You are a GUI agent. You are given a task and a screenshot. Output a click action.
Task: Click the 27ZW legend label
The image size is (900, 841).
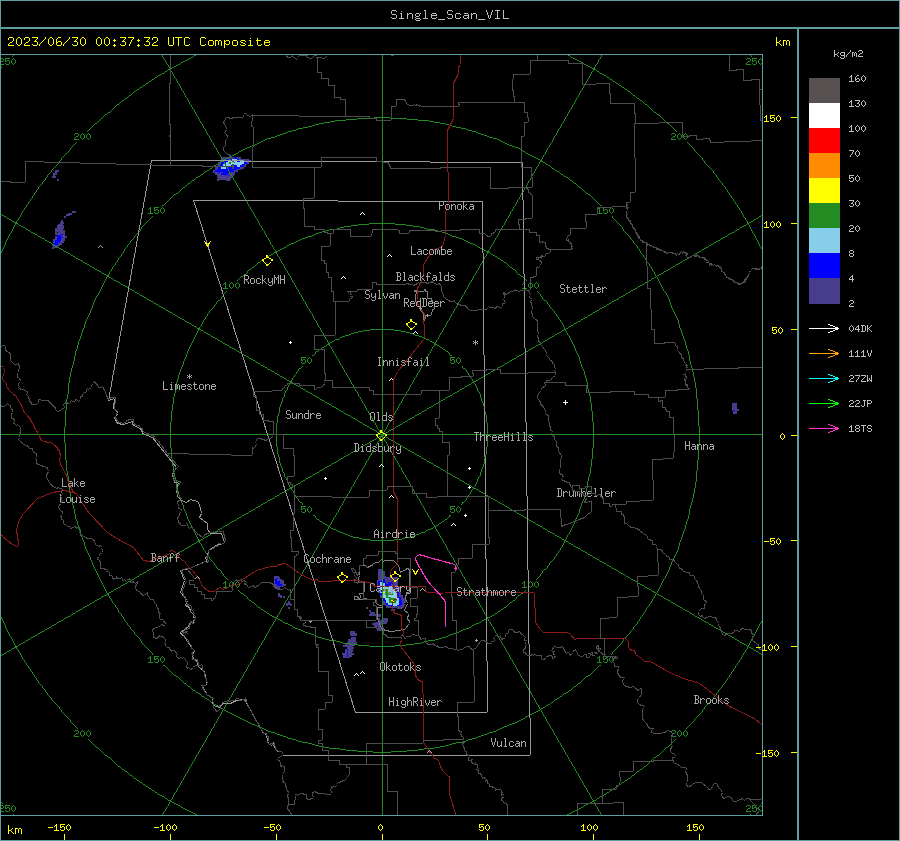[860, 378]
